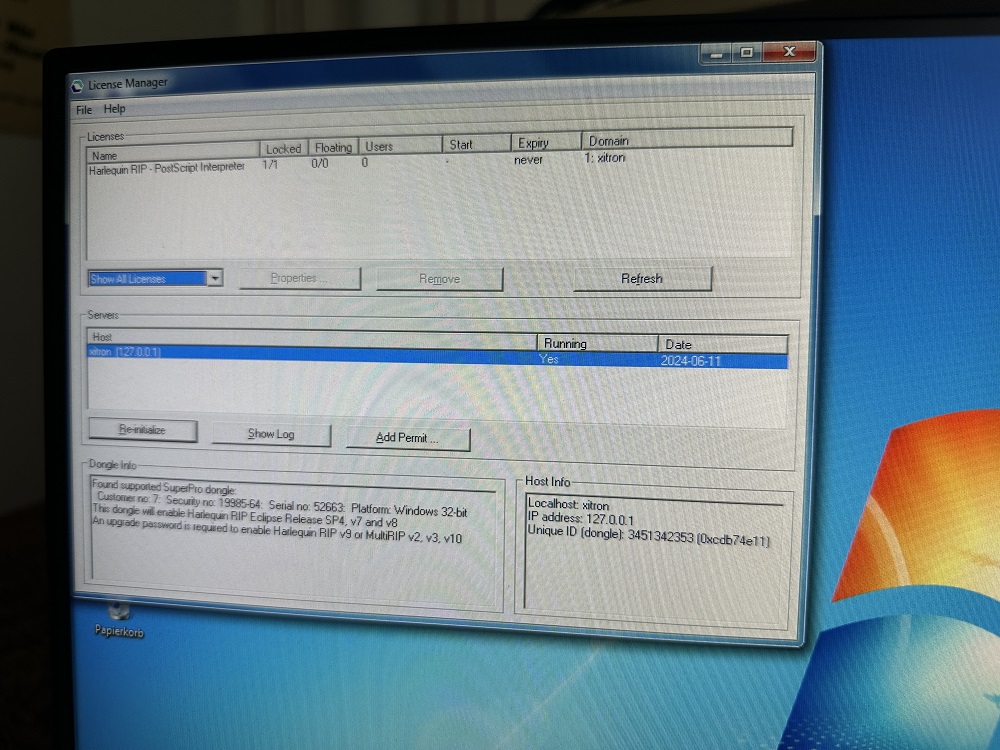Open the Papierkorb recycle bin icon
Viewport: 1000px width, 750px height.
tap(119, 612)
